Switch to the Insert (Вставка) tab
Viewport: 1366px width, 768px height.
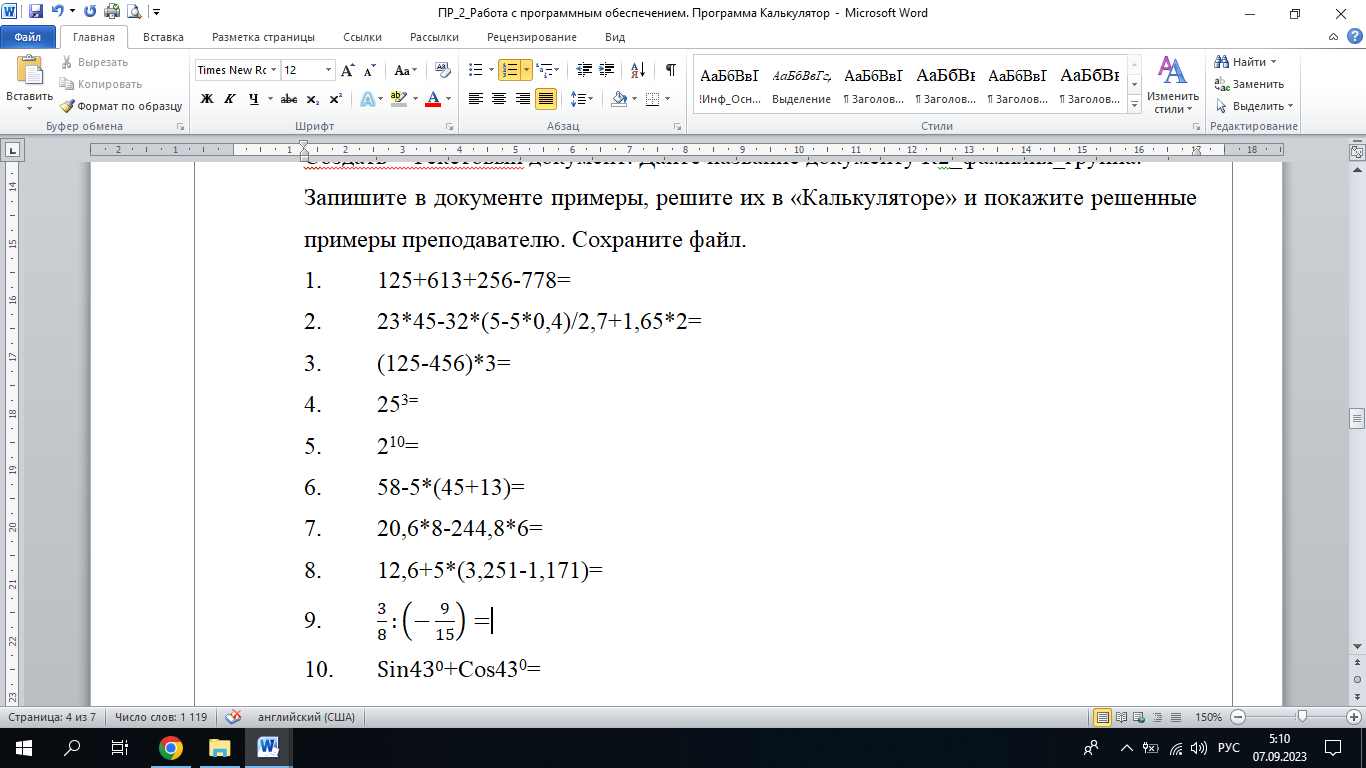coord(163,37)
